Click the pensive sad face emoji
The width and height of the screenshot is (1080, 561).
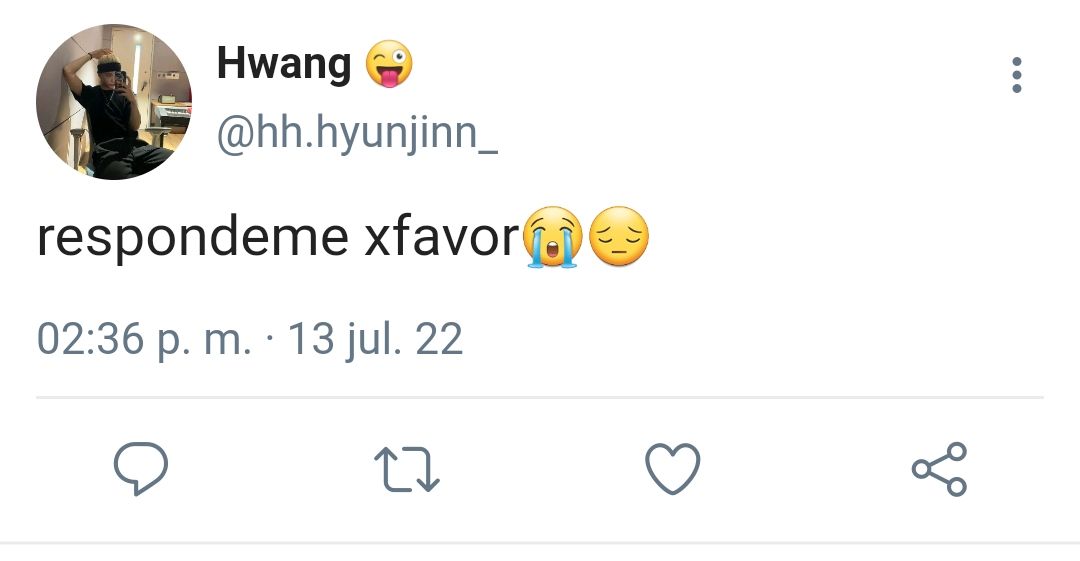pos(620,236)
